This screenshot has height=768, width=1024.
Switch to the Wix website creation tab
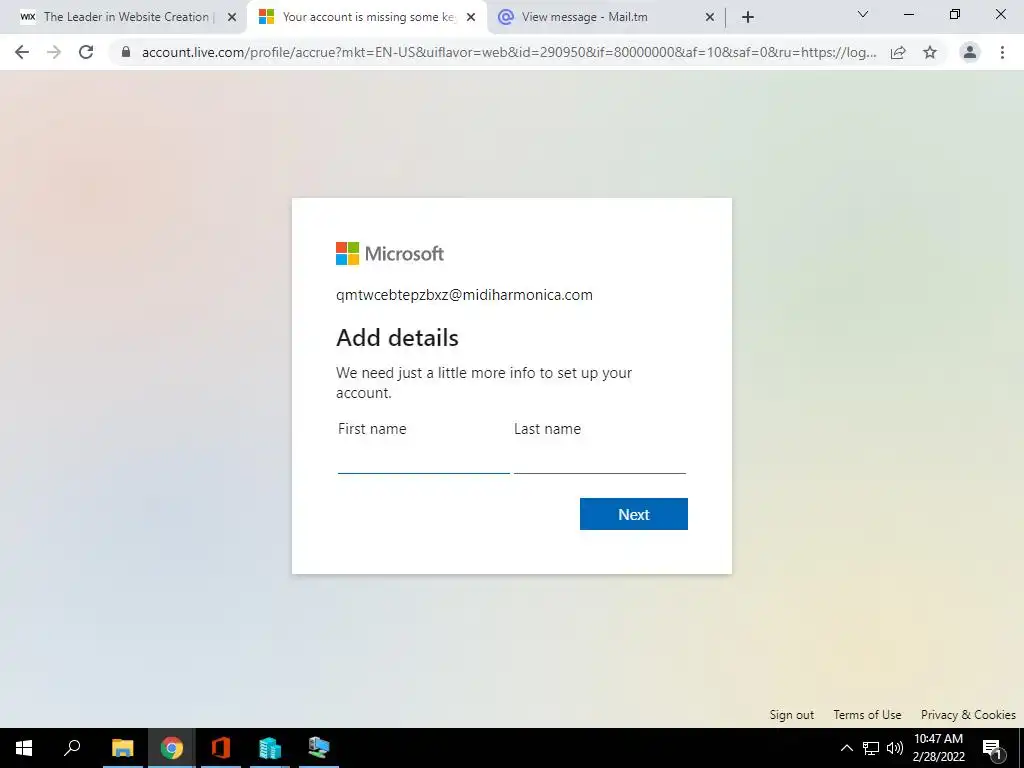pos(126,17)
